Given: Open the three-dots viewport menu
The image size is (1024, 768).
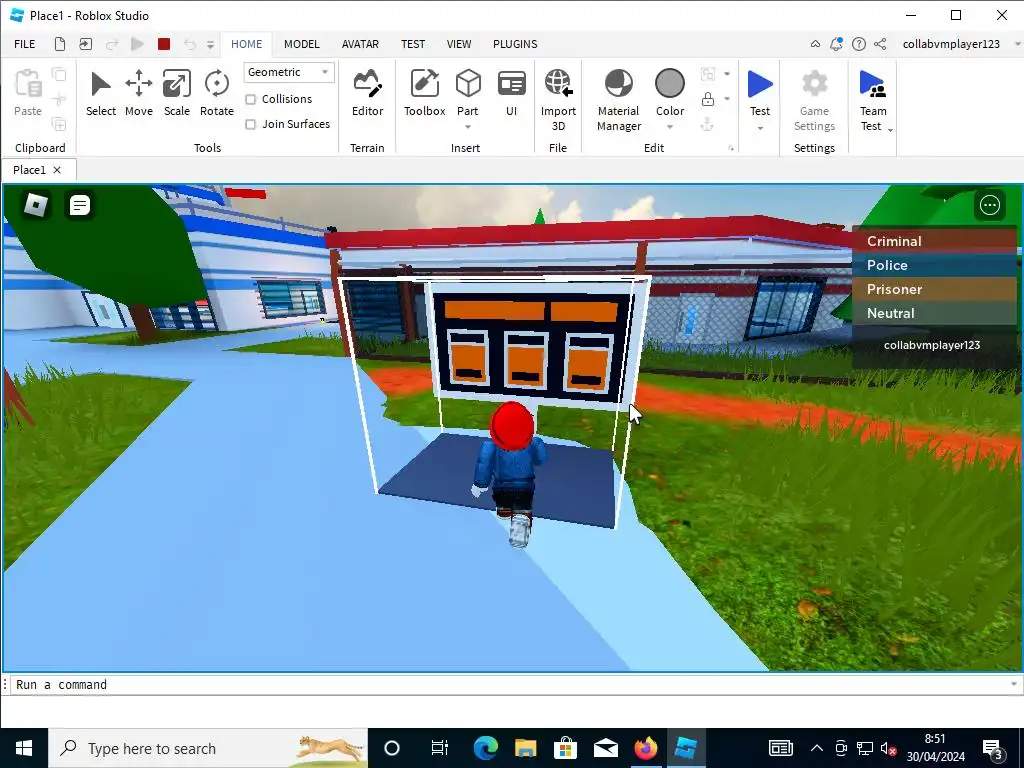Looking at the screenshot, I should (989, 205).
